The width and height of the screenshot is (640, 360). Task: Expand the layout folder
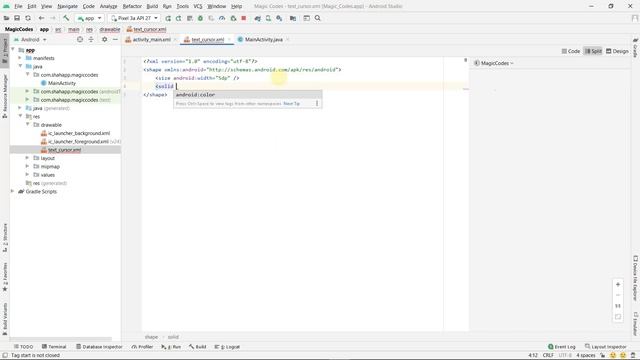point(27,158)
